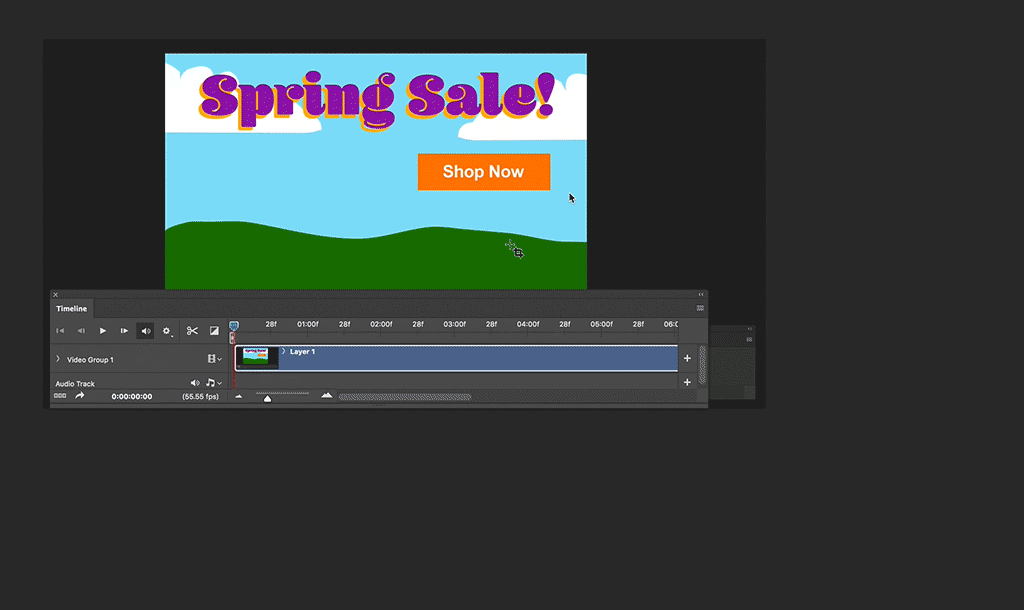The width and height of the screenshot is (1024, 610).
Task: Open the timeline settings gear menu
Action: pos(167,330)
